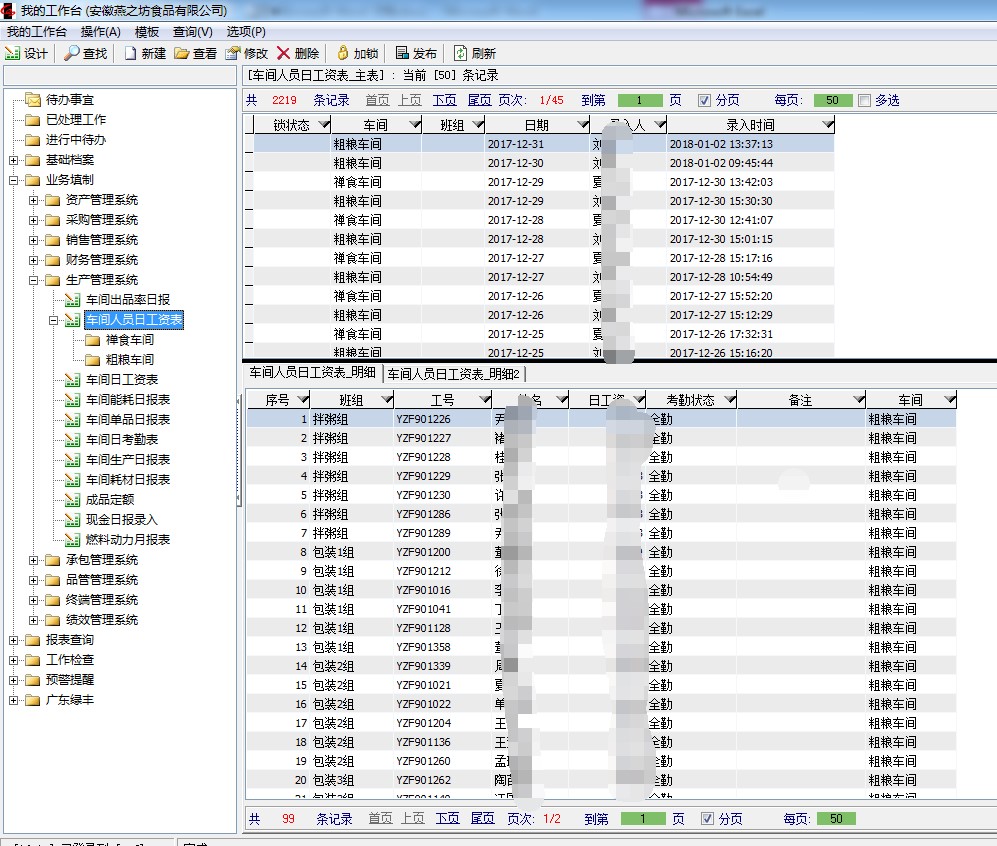This screenshot has height=846, width=997.
Task: Toggle the top 分页 pagination checkbox
Action: click(705, 100)
